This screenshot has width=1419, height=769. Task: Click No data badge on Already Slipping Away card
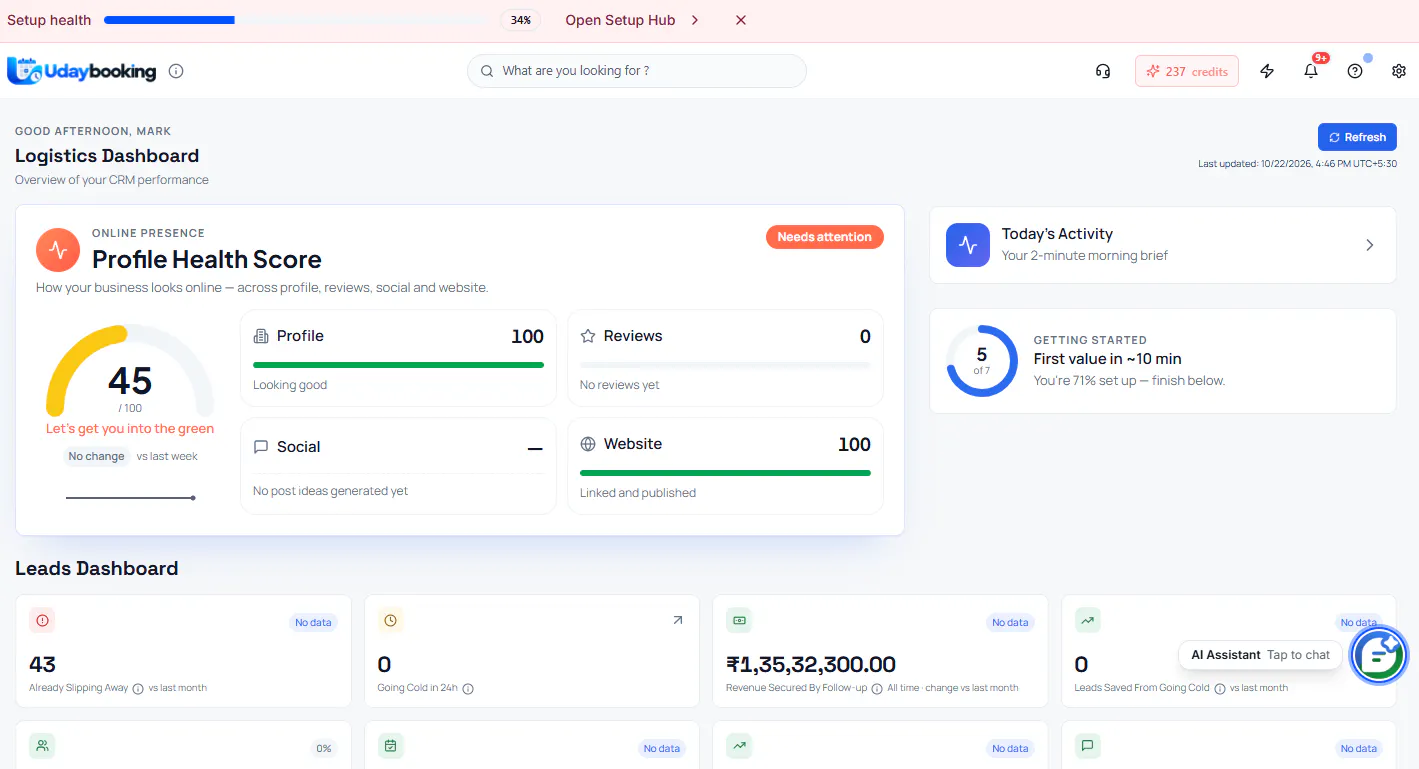click(313, 622)
